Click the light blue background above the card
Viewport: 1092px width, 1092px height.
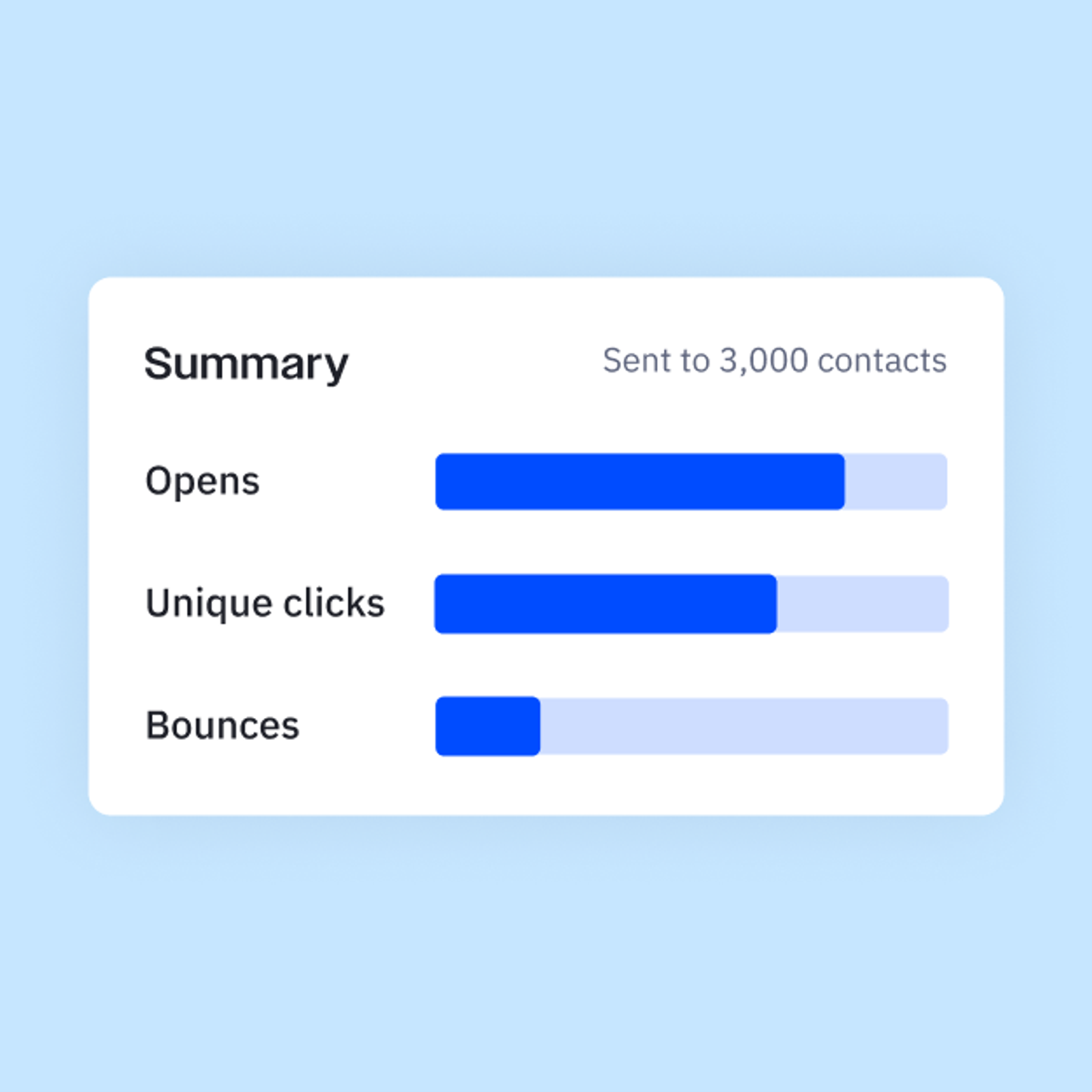(546, 136)
